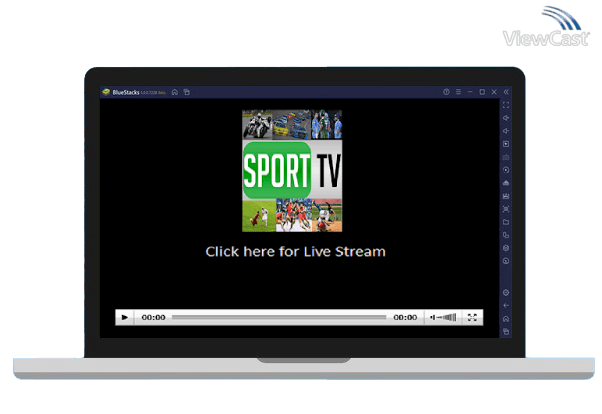Click the Android recents icon at sidebar bottom
Viewport: 602px width, 414px height.
pos(506,332)
